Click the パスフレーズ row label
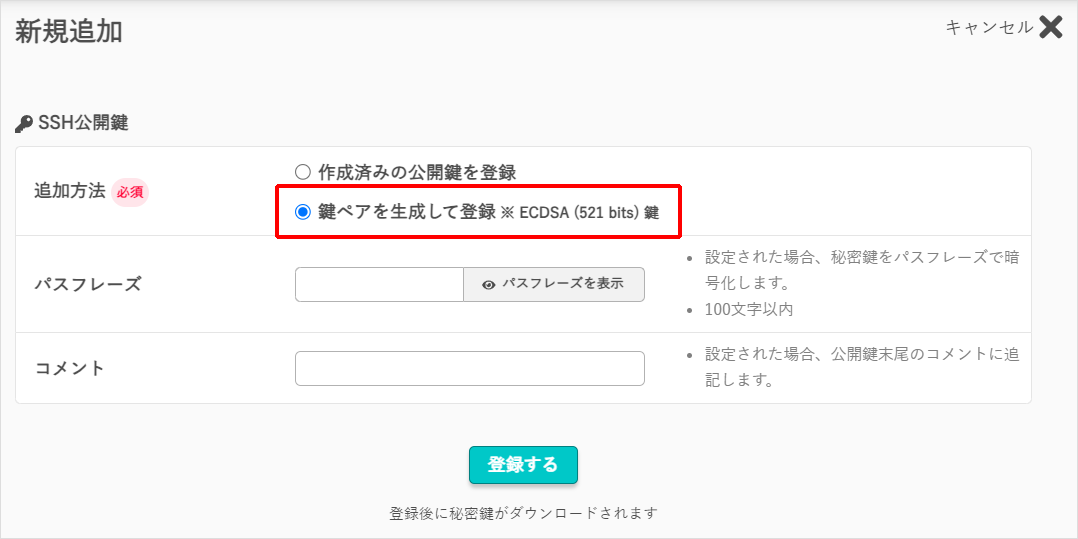The image size is (1078, 539). 88,284
